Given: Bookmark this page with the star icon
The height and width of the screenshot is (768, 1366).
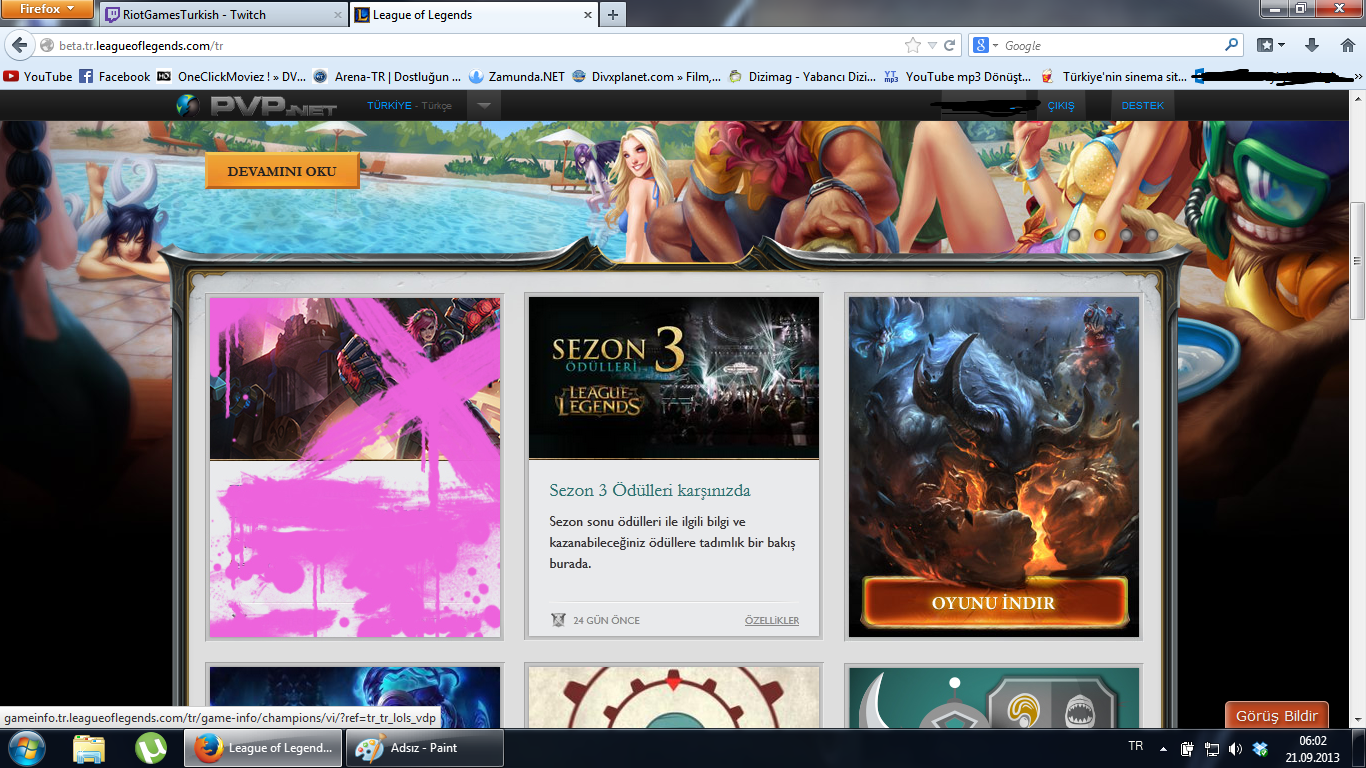Looking at the screenshot, I should (912, 45).
